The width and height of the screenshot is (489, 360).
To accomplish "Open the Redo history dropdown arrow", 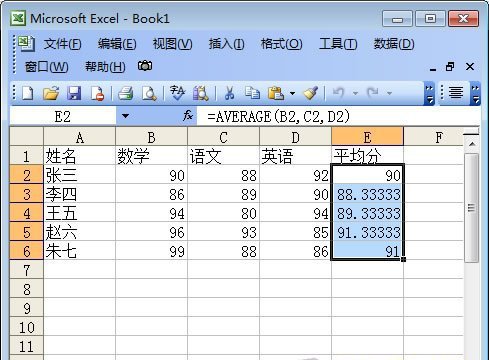I will (x=389, y=93).
